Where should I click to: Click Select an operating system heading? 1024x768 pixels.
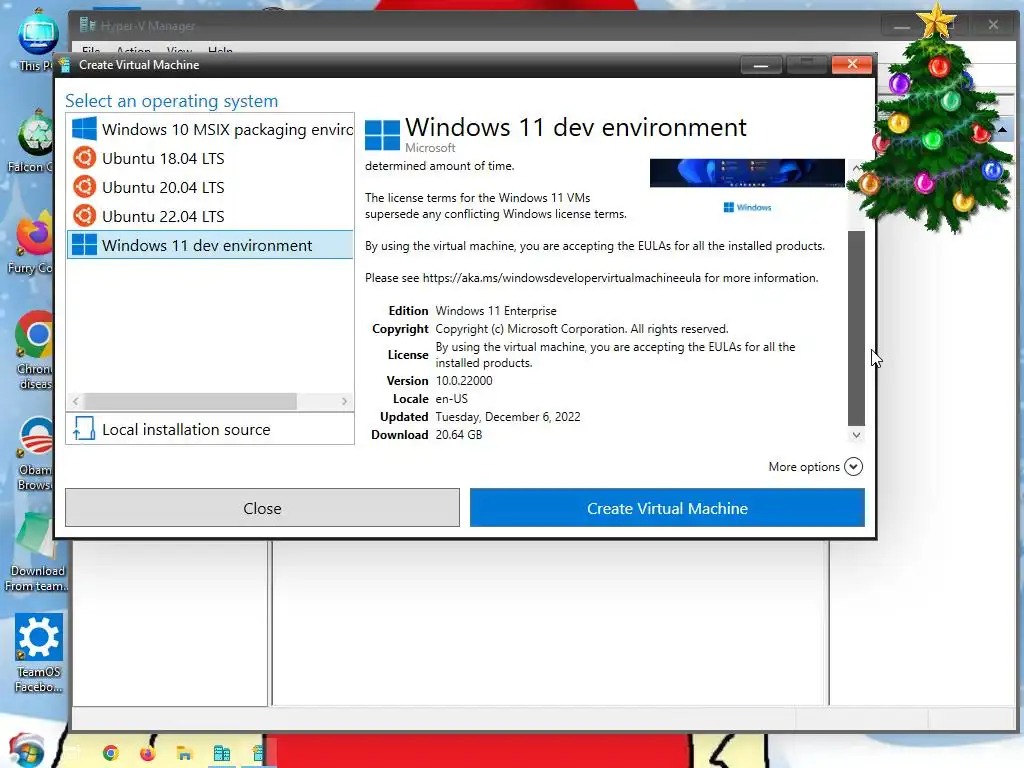[172, 101]
